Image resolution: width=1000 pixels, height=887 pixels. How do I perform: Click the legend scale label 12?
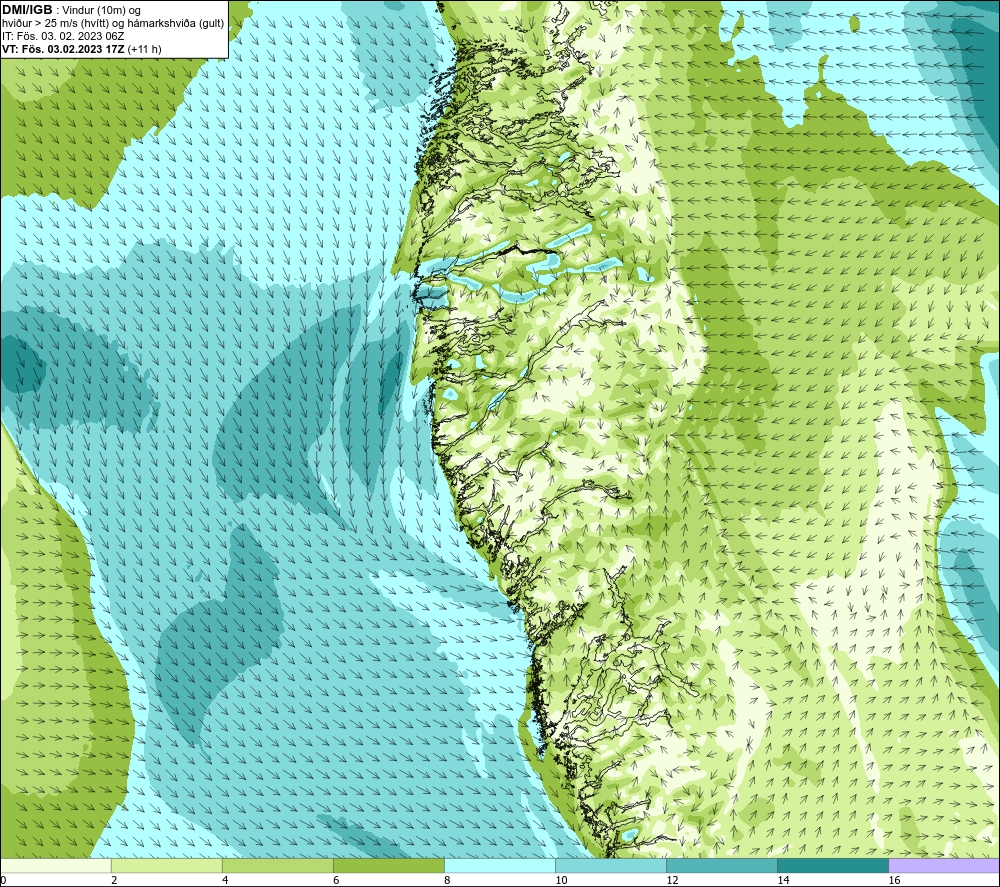click(672, 880)
